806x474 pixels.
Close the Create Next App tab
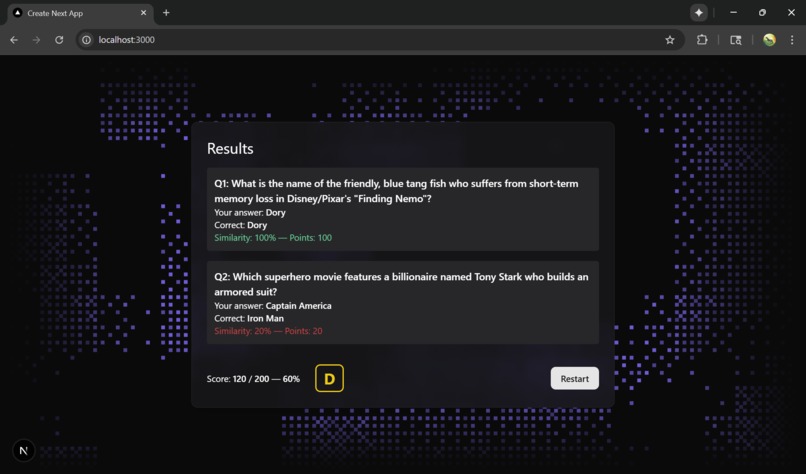click(143, 13)
